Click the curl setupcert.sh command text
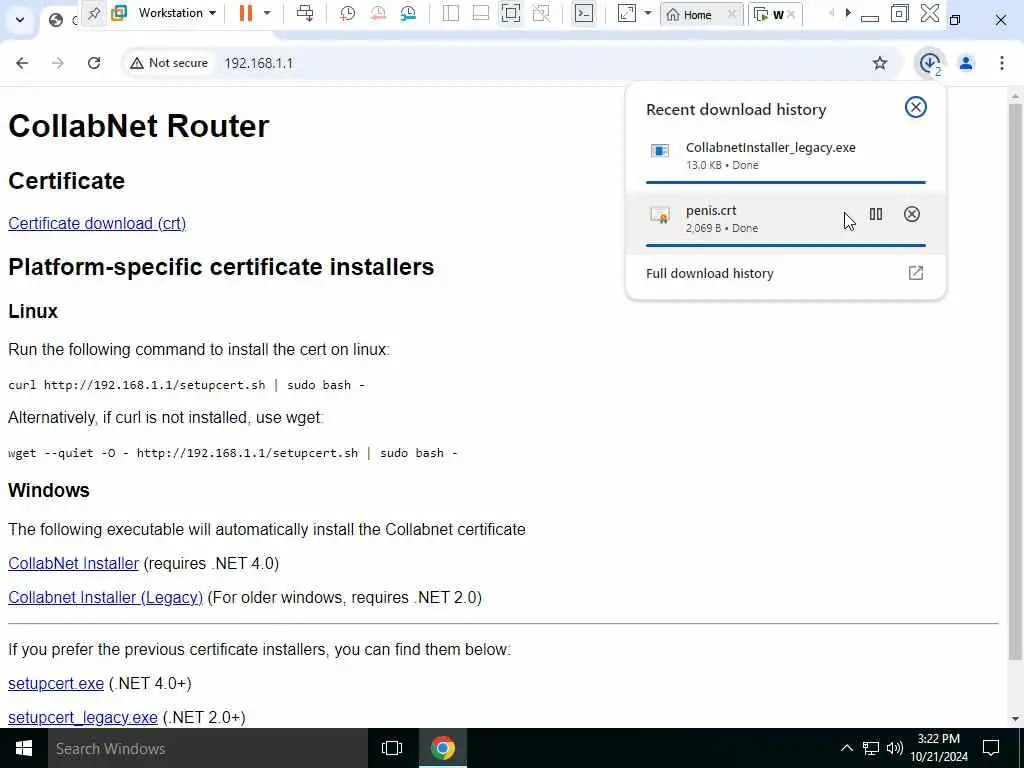1024x768 pixels. [x=186, y=385]
